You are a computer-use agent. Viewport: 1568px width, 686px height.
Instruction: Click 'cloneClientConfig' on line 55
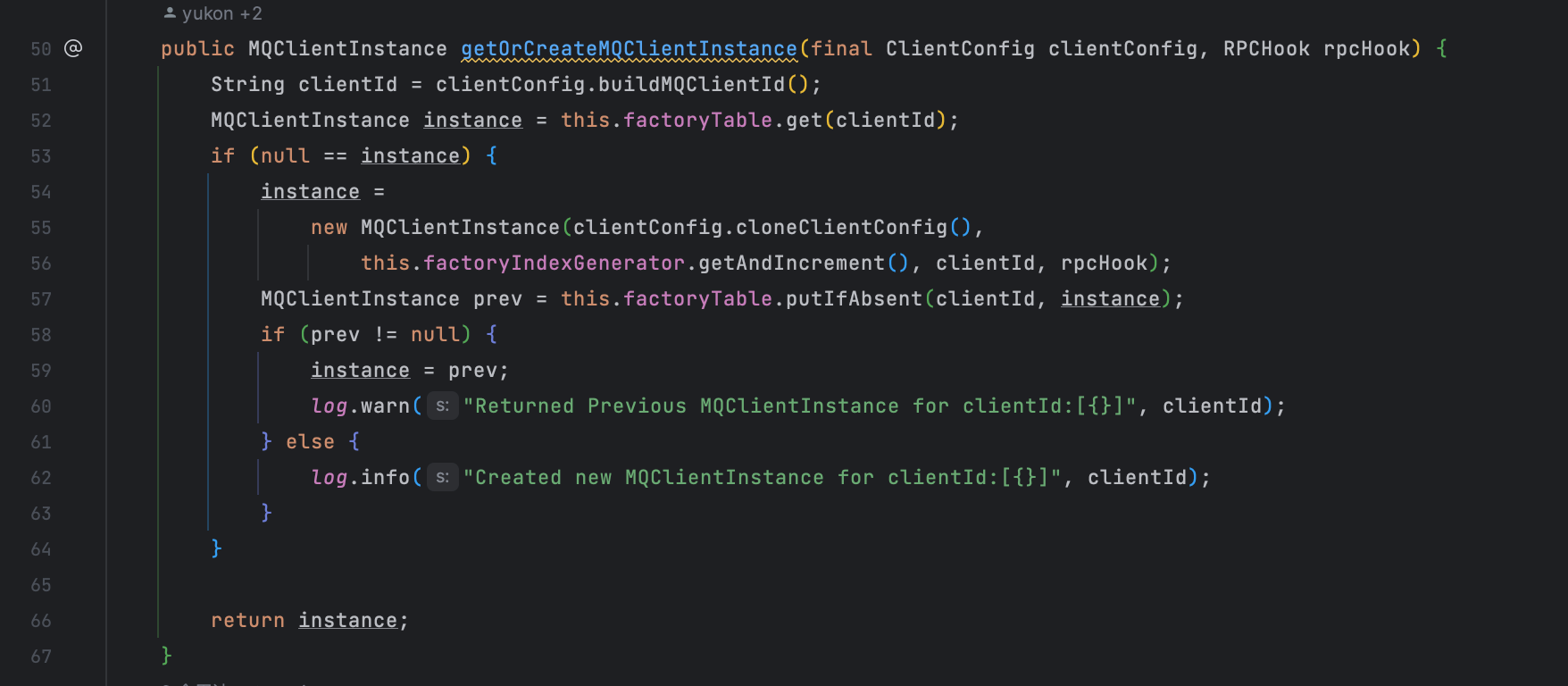tap(841, 227)
